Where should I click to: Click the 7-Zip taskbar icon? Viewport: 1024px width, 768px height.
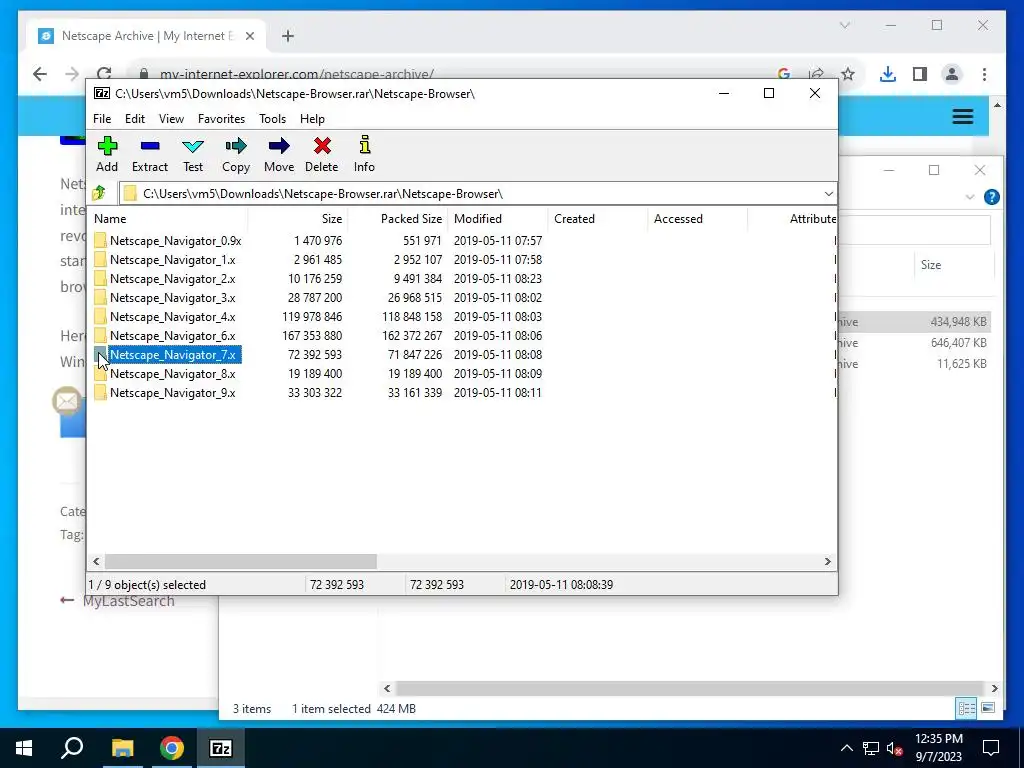coord(221,748)
